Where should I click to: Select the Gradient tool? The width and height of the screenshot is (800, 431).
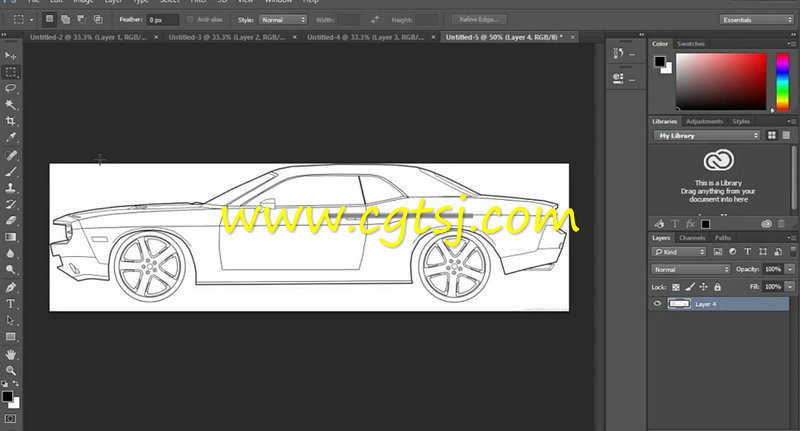coord(10,237)
